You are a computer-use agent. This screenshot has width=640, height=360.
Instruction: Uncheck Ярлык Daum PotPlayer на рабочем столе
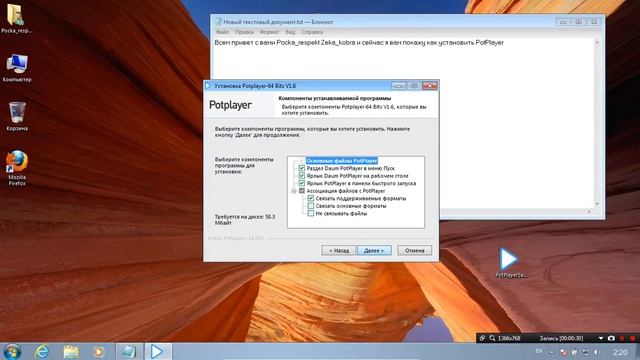tap(302, 176)
